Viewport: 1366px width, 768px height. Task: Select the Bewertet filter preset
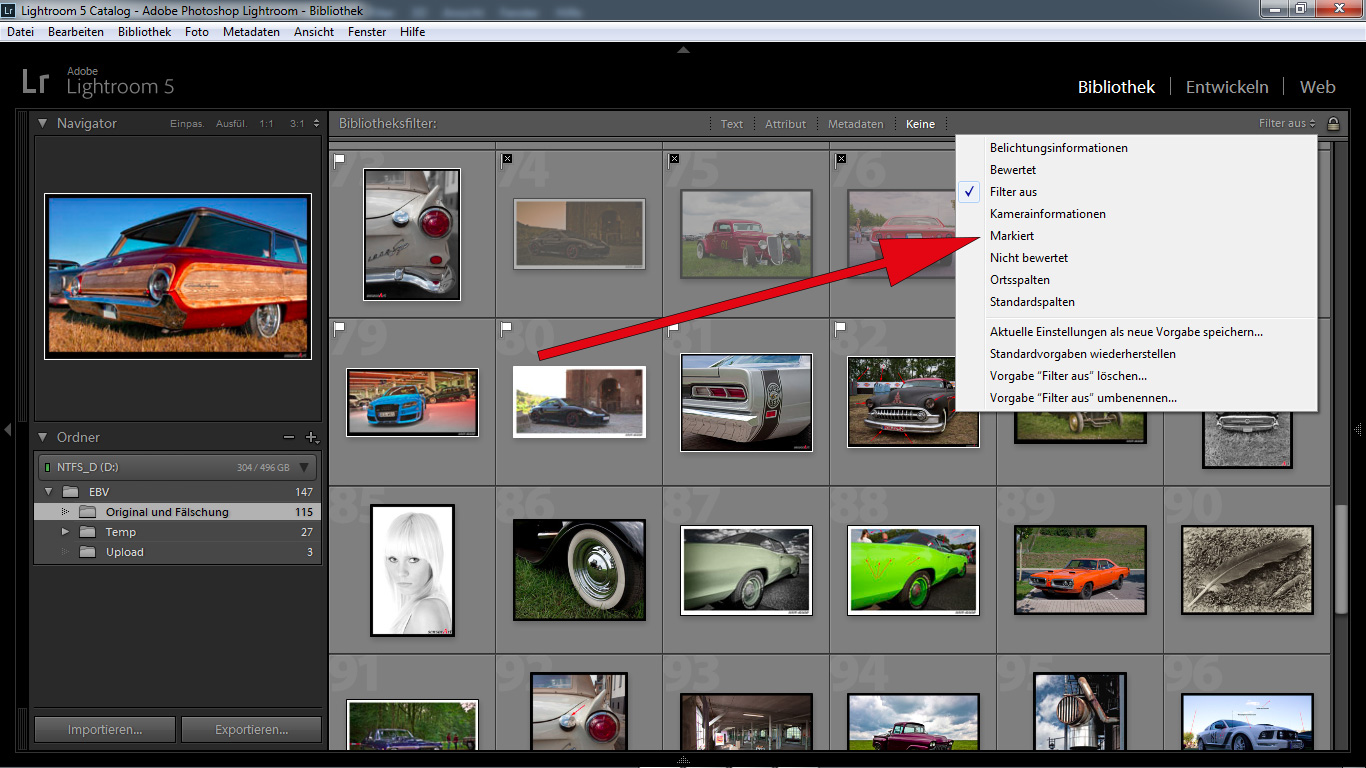click(x=1135, y=170)
